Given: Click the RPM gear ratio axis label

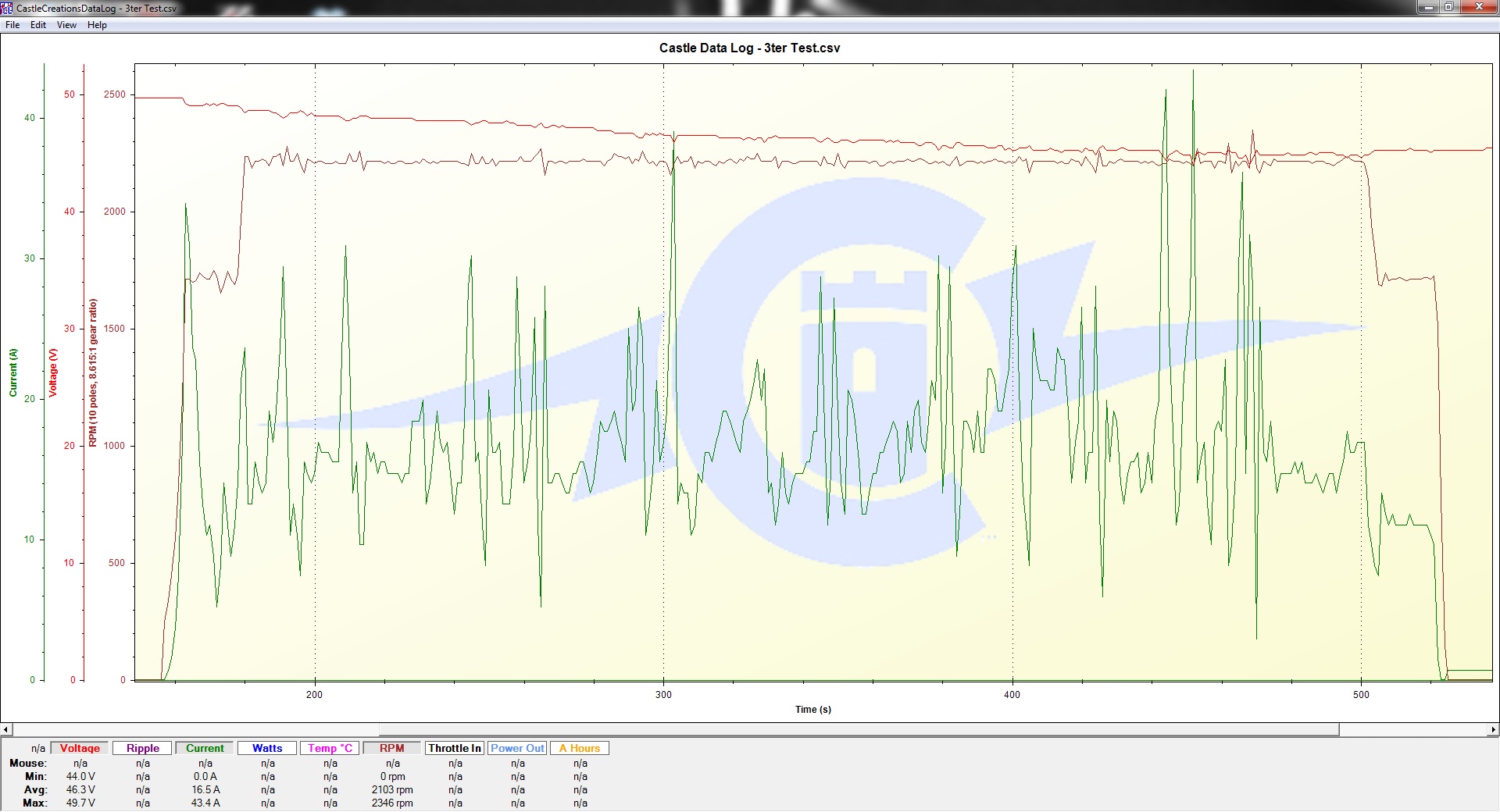Looking at the screenshot, I should (93, 372).
